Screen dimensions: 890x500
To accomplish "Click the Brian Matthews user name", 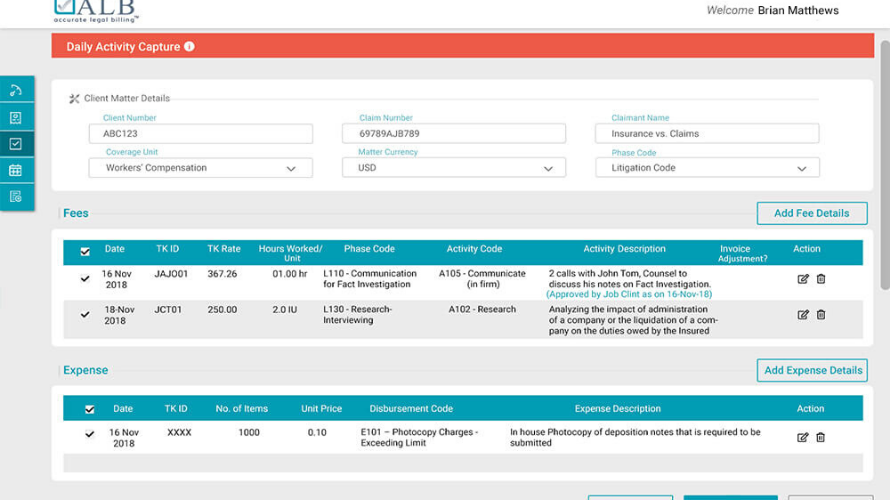I will (x=798, y=10).
